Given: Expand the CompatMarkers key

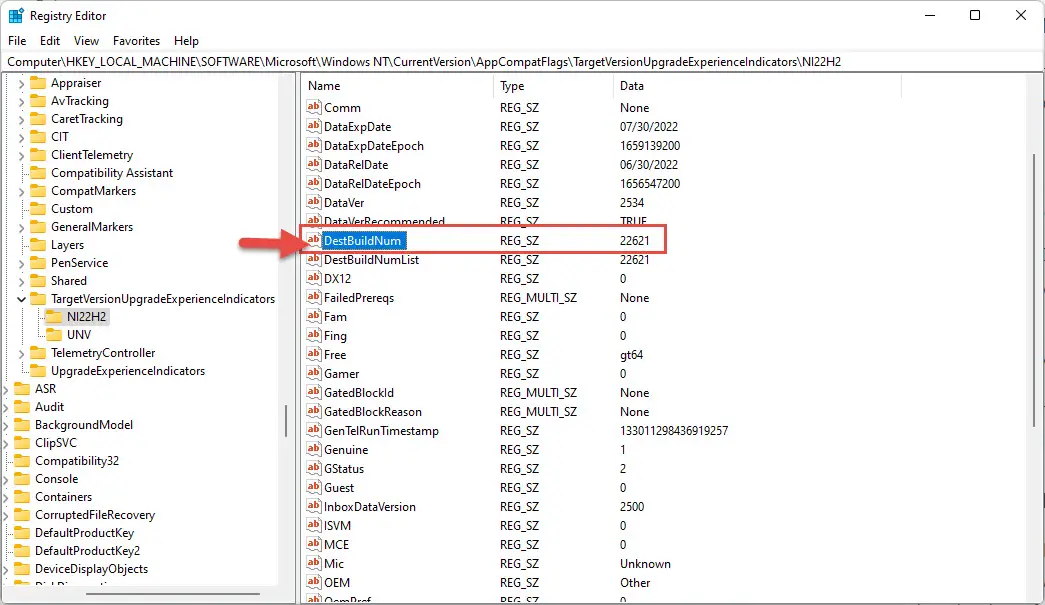Looking at the screenshot, I should pos(21,191).
